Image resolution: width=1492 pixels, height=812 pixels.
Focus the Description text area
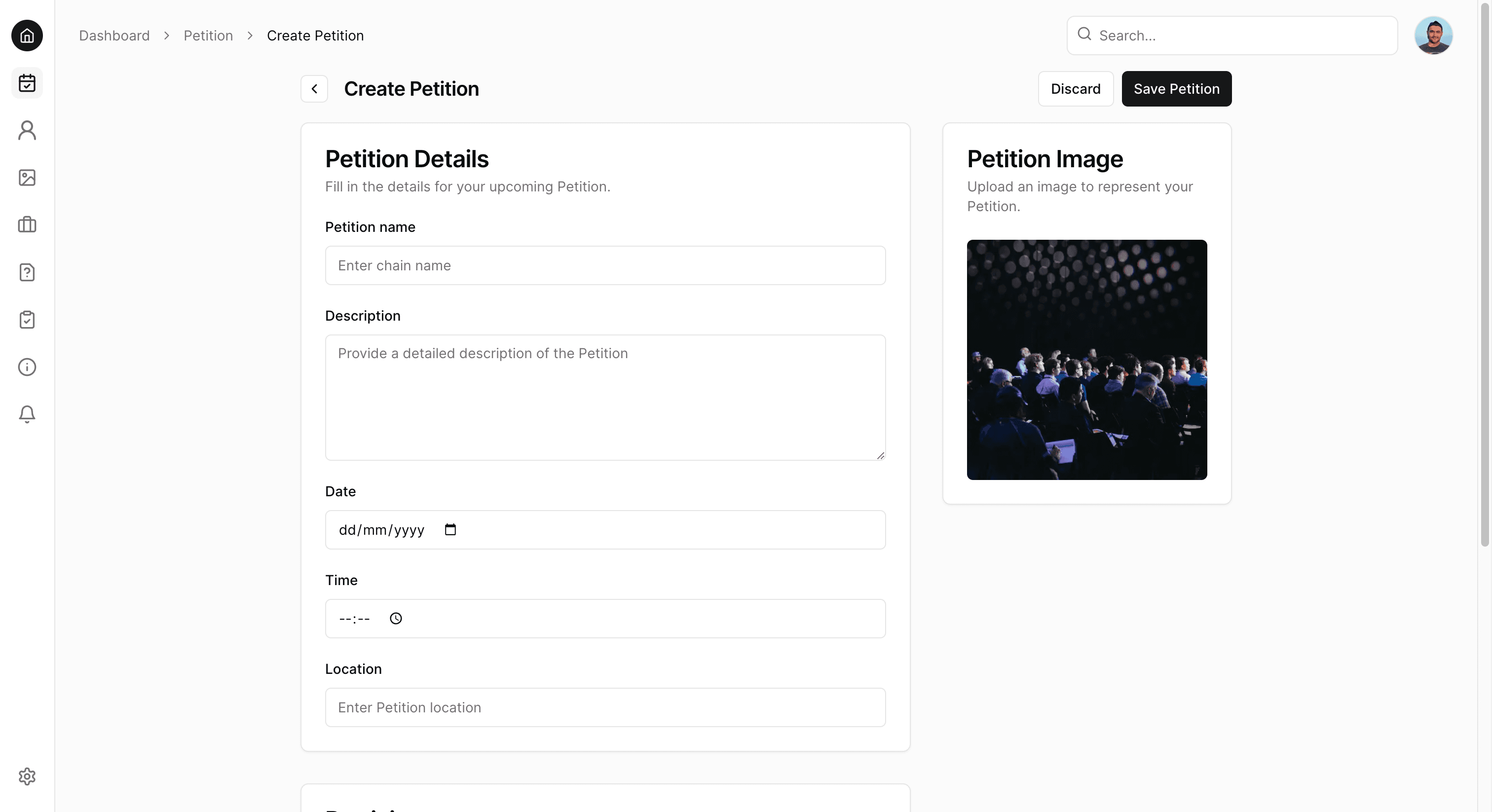(x=605, y=398)
